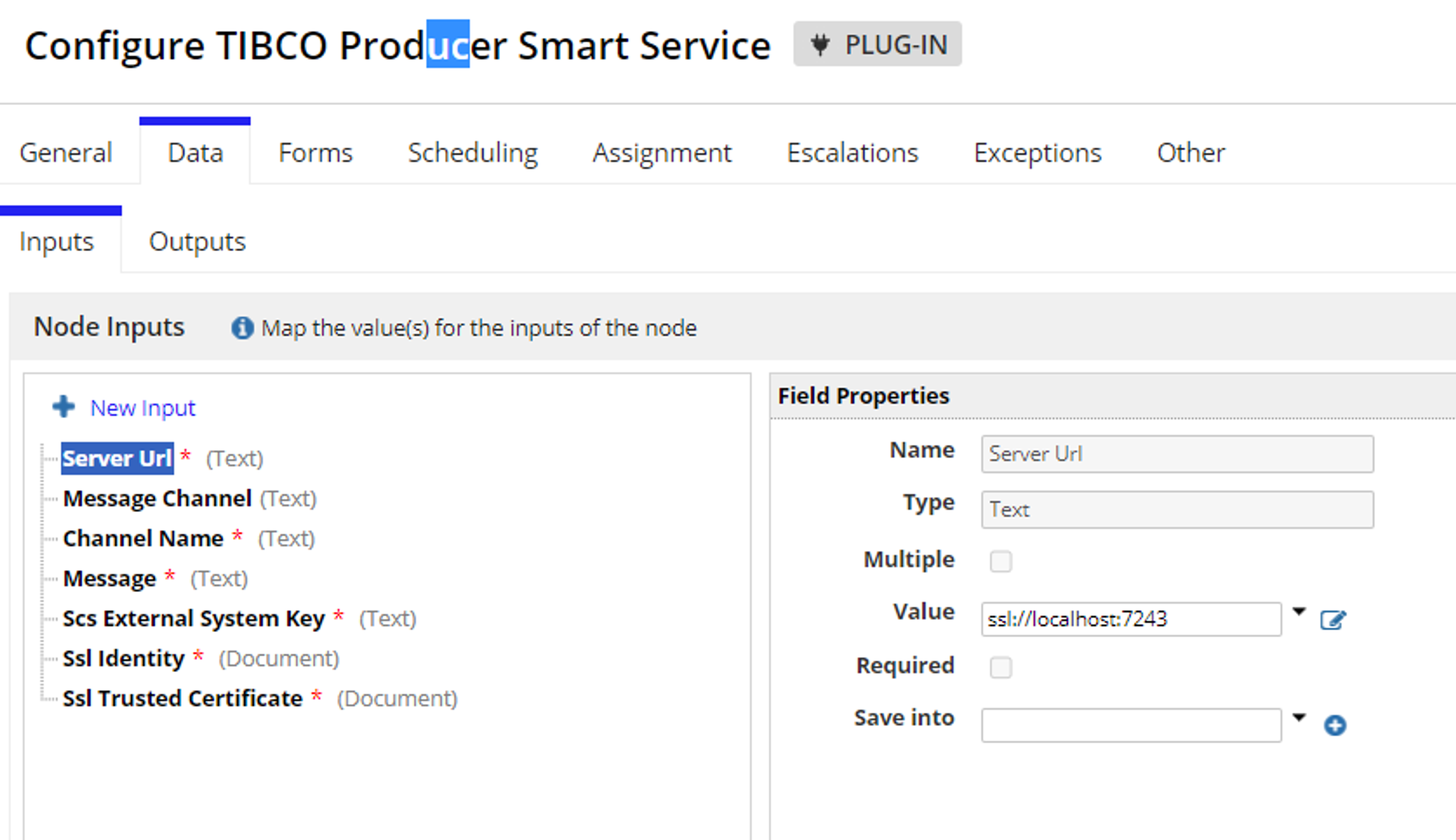
Task: Click the info icon beside Map the value(s)
Action: click(x=242, y=328)
